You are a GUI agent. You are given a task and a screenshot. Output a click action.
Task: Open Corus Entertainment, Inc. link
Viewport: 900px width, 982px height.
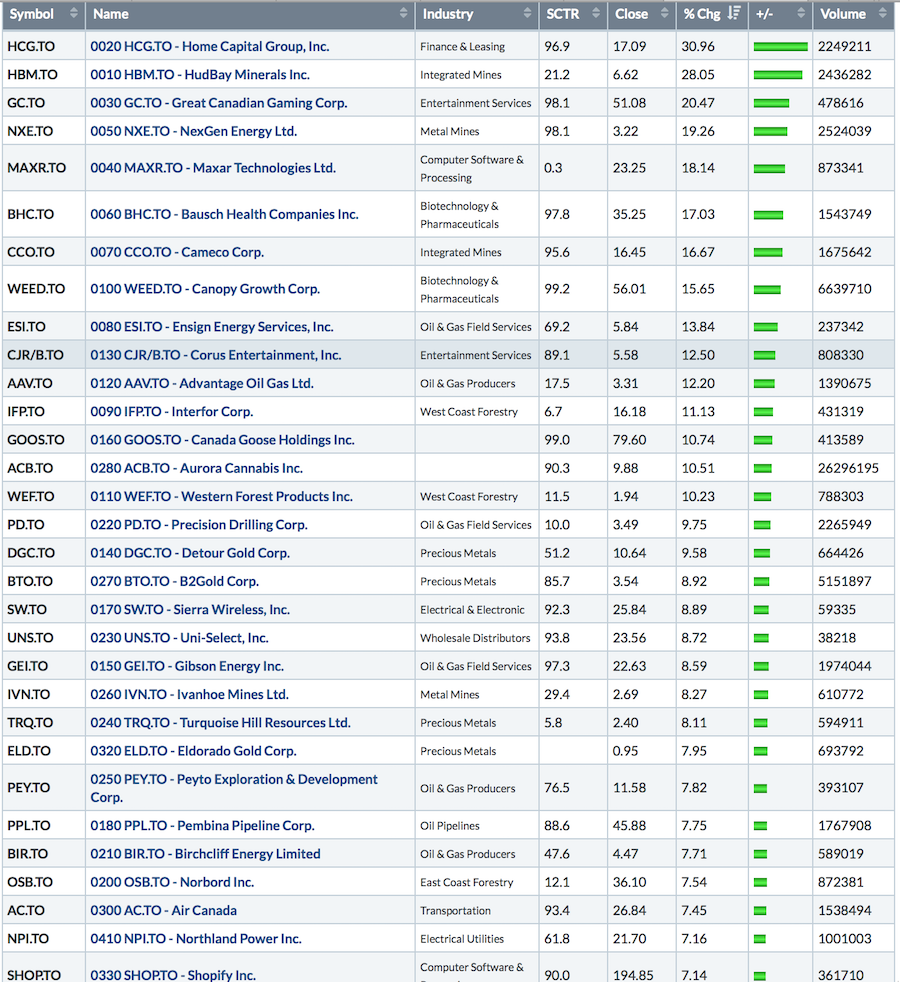[215, 355]
